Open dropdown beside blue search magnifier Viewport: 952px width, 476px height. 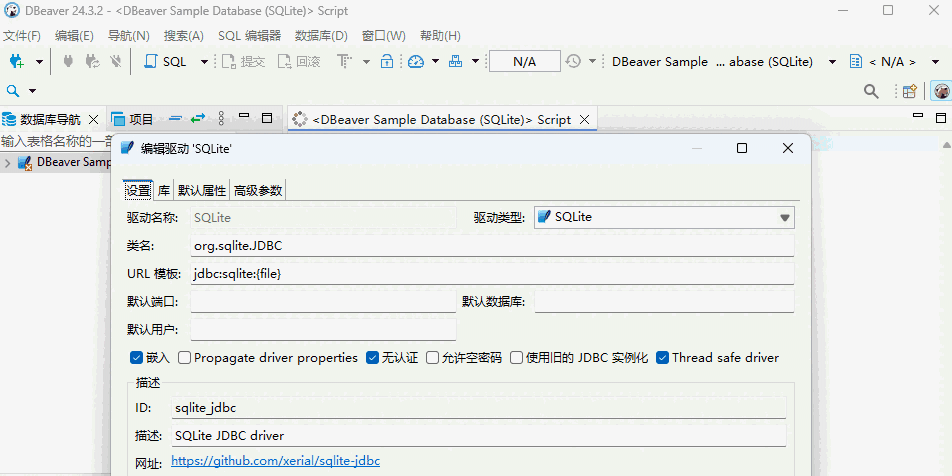(x=33, y=91)
